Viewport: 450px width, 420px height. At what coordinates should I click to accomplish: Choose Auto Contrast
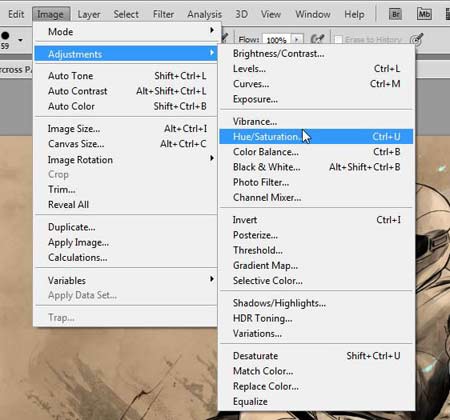(x=126, y=91)
